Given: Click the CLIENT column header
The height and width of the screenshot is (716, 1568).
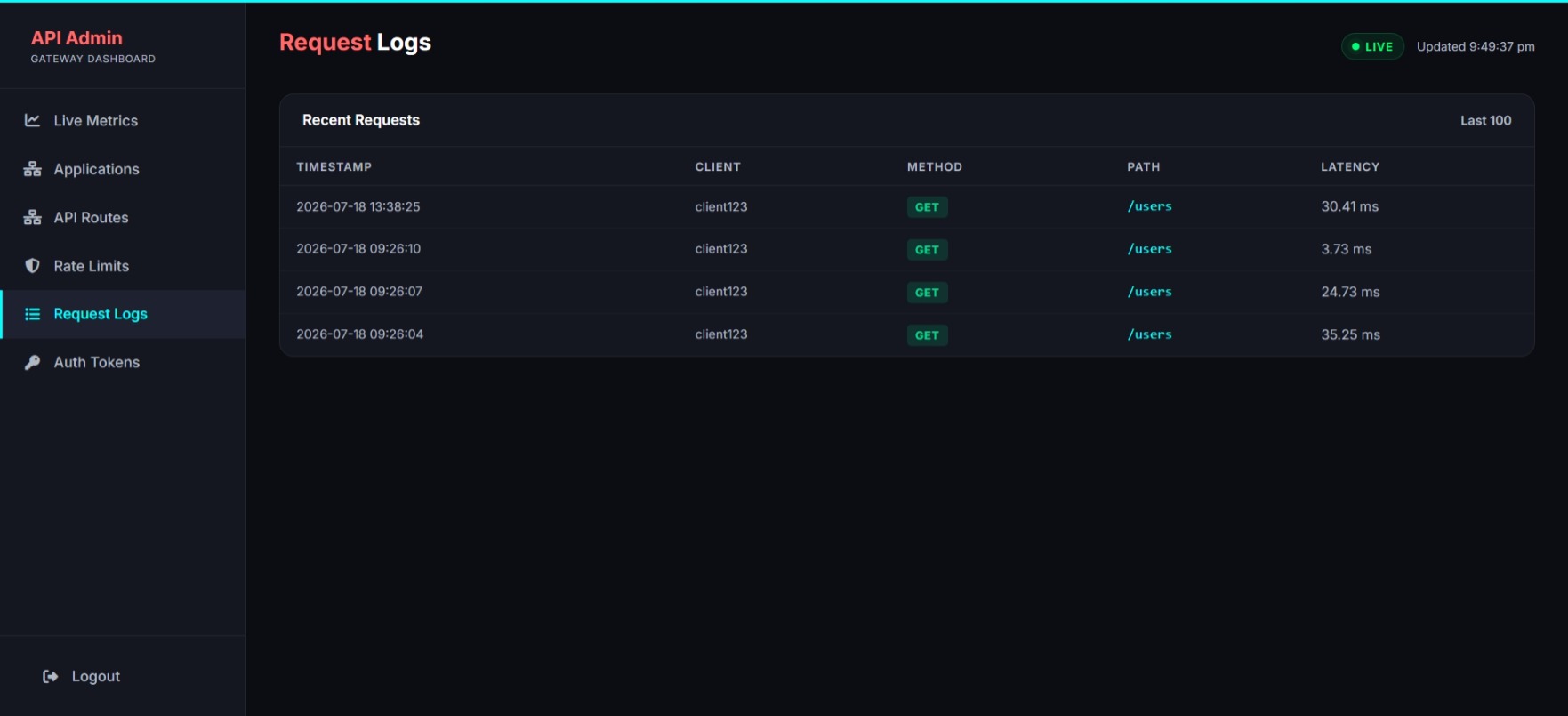Looking at the screenshot, I should [x=718, y=166].
